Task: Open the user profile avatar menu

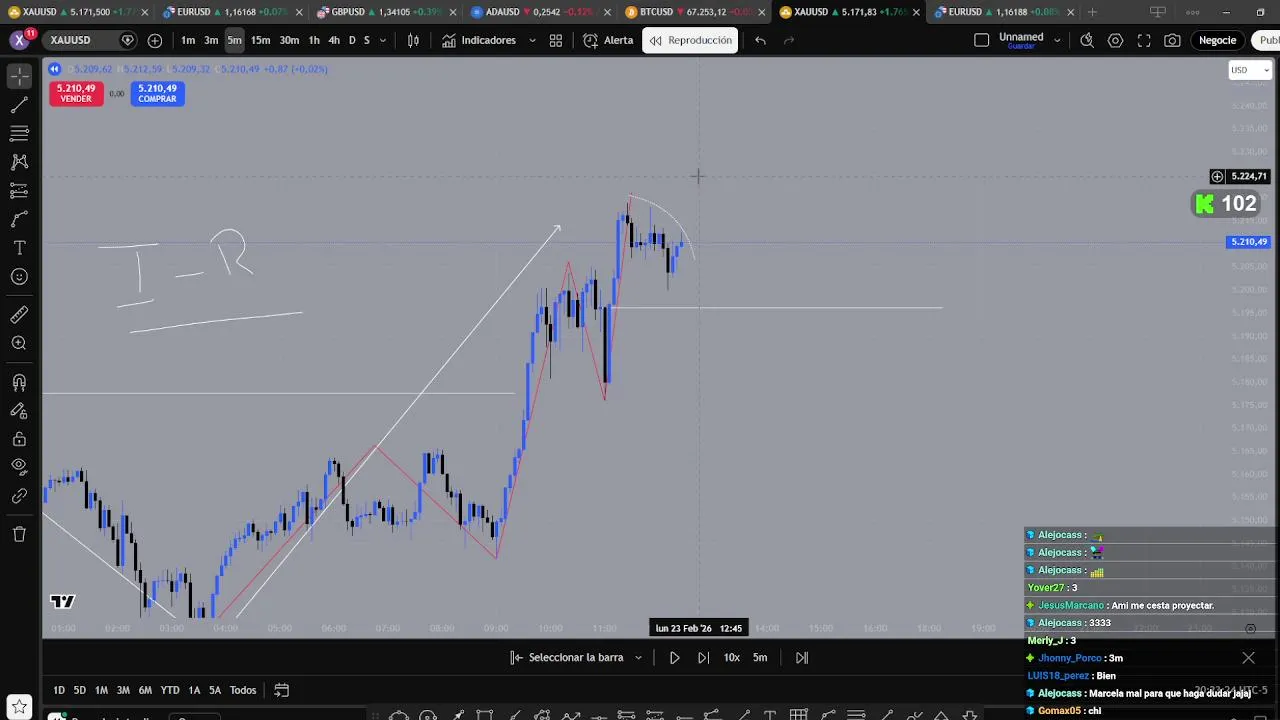Action: (19, 40)
